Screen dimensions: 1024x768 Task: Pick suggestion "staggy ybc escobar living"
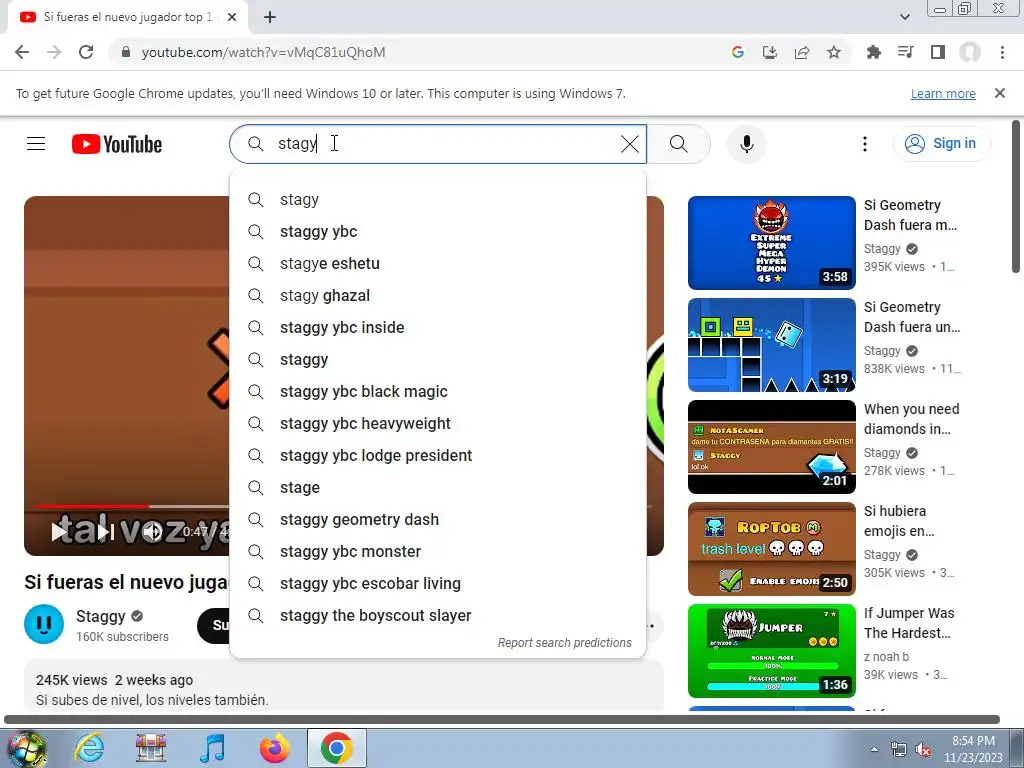click(x=438, y=584)
